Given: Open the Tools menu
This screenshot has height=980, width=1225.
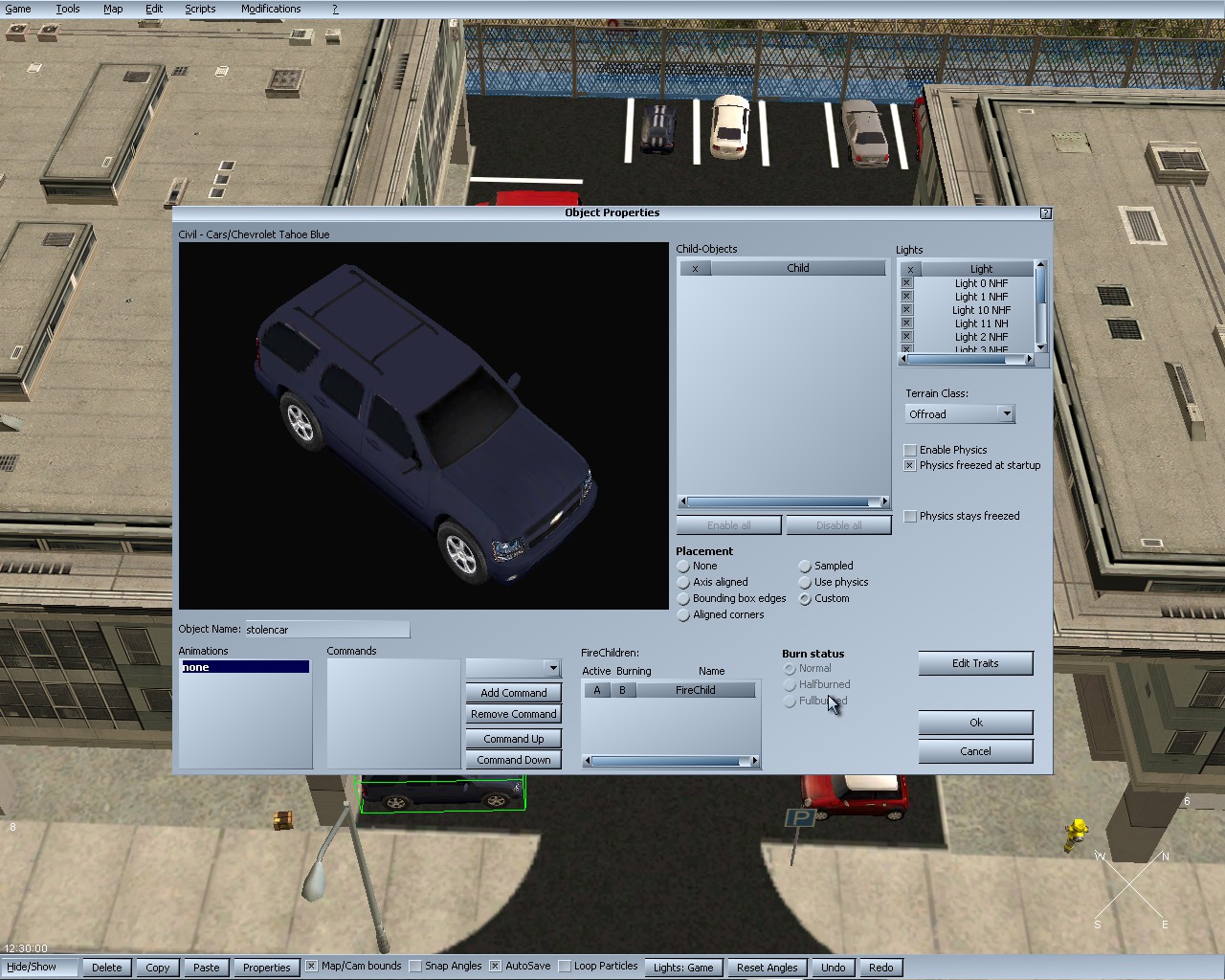Looking at the screenshot, I should [x=68, y=9].
